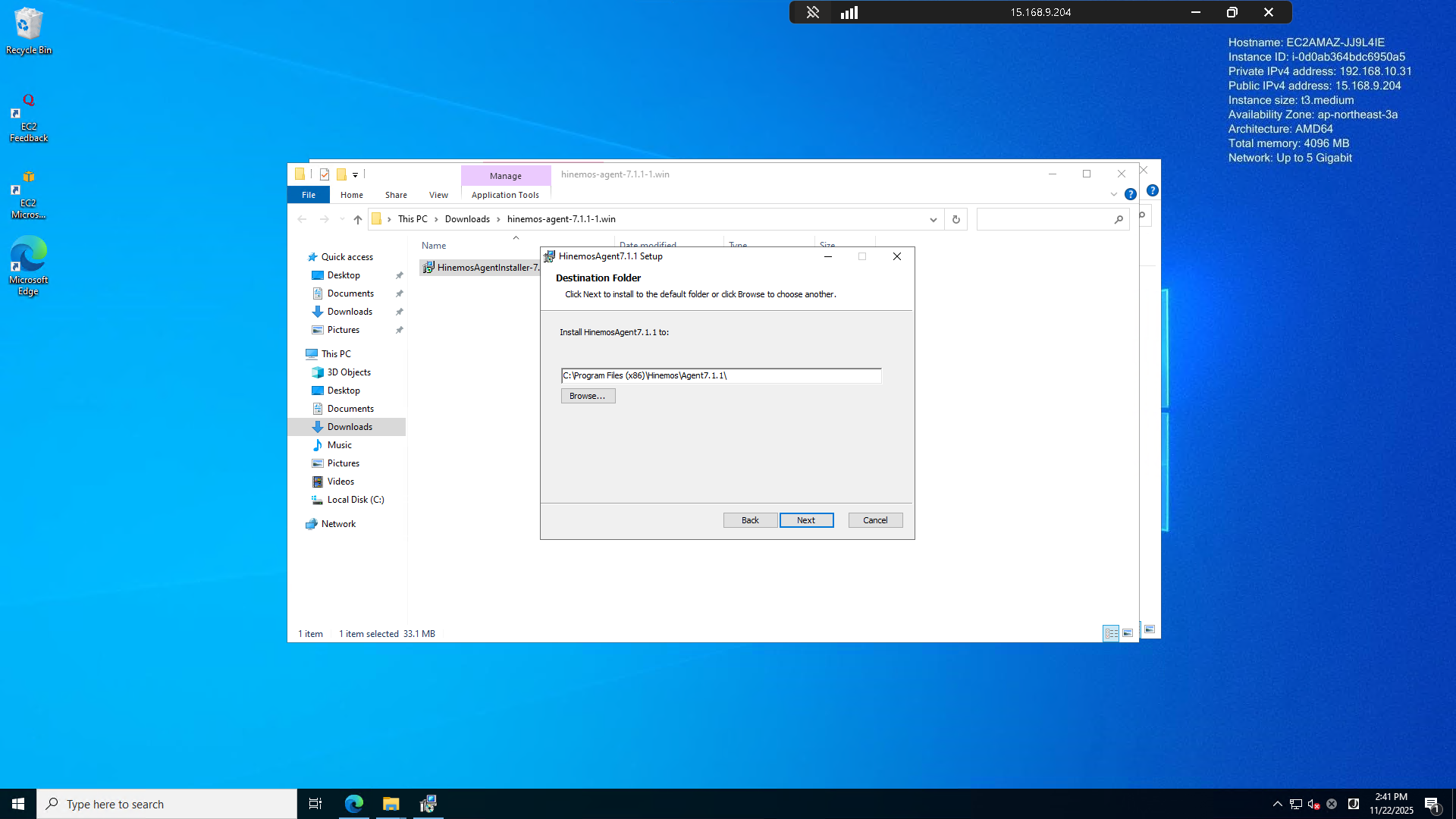The image size is (1456, 819).
Task: Click the Next button in the setup dialog
Action: pos(806,520)
